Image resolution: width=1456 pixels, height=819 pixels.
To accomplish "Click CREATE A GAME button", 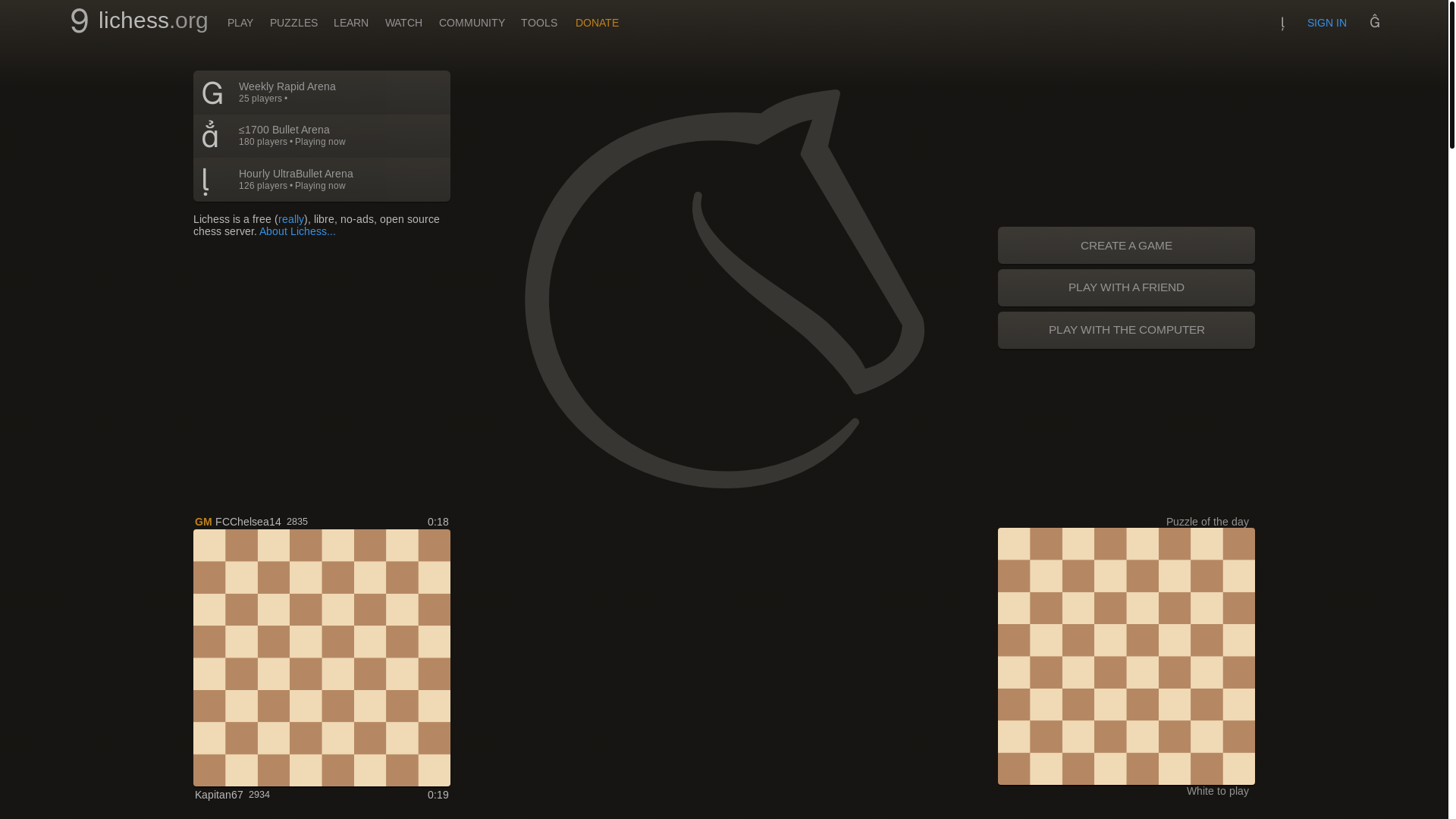I will click(1126, 245).
